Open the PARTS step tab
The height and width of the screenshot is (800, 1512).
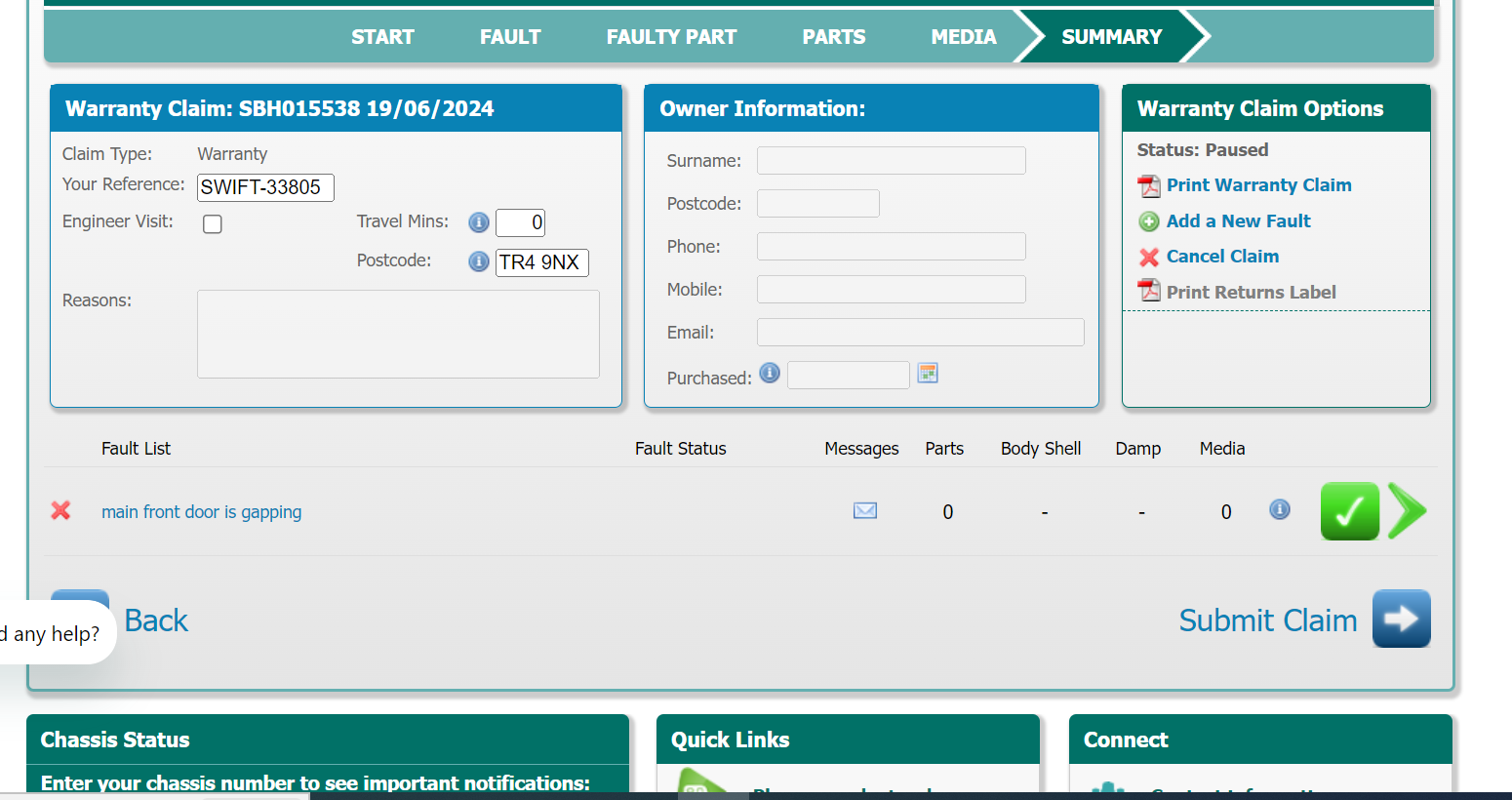pos(833,37)
